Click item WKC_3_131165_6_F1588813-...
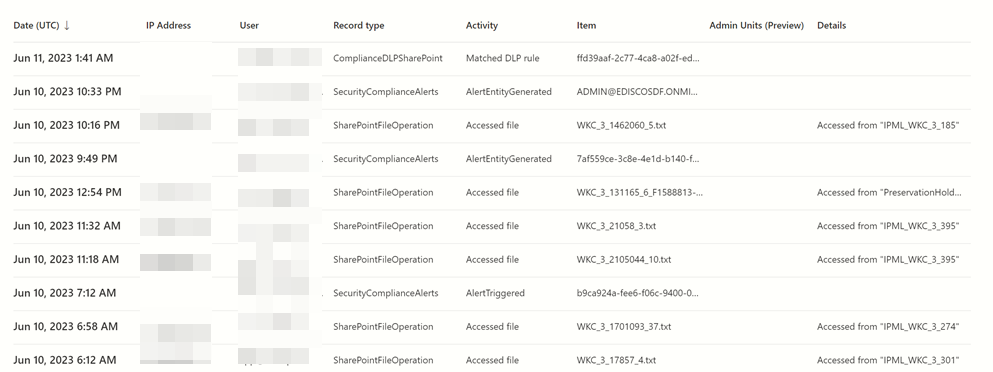993x372 pixels. [x=640, y=193]
